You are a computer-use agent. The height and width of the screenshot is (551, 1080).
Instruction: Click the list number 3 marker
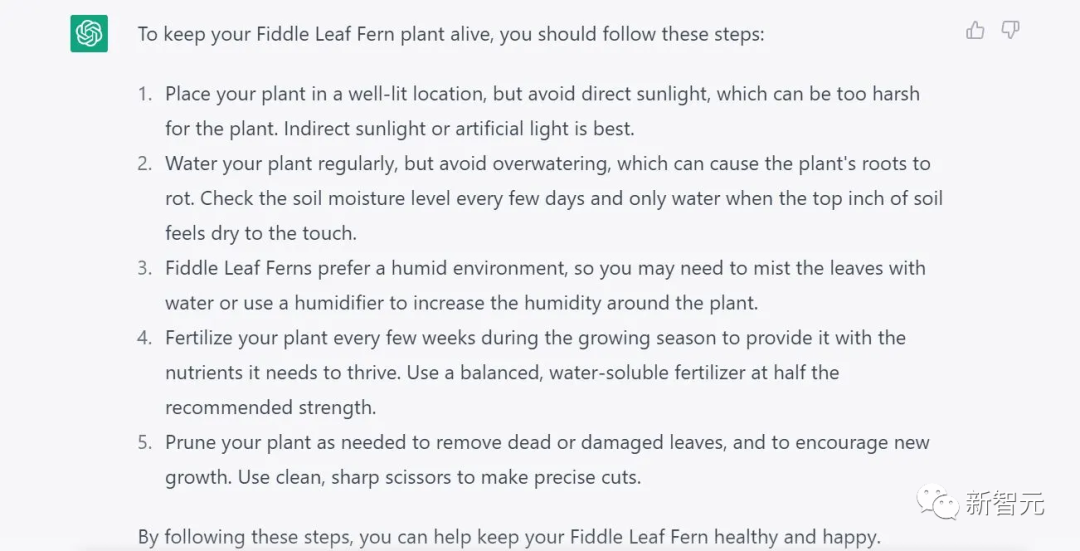(145, 268)
